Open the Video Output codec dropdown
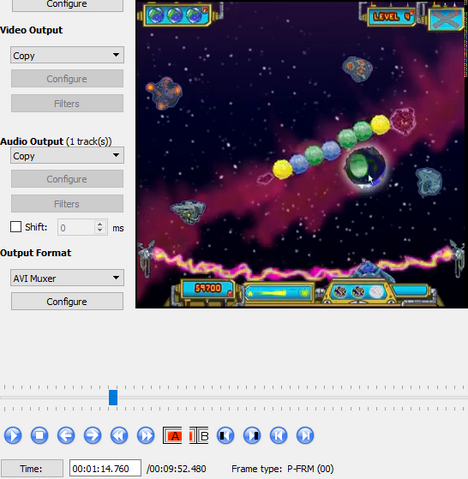This screenshot has width=468, height=479. (67, 55)
